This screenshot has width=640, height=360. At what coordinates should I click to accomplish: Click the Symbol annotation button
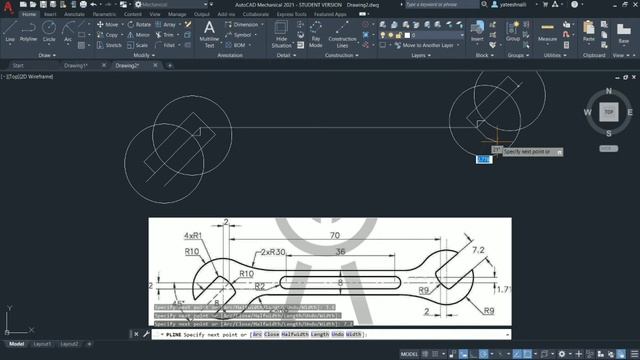242,35
